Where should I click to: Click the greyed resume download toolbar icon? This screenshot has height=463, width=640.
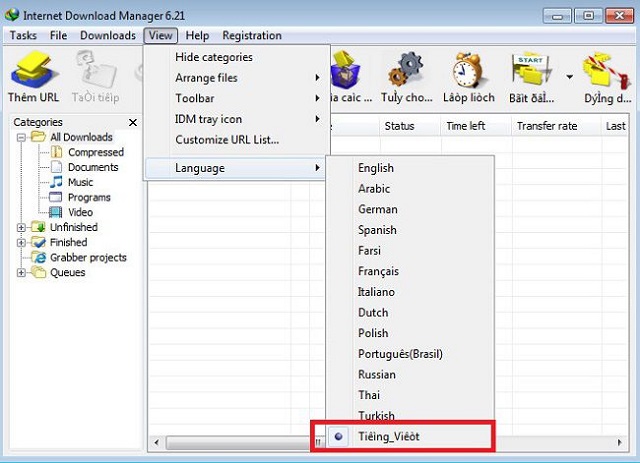point(96,70)
